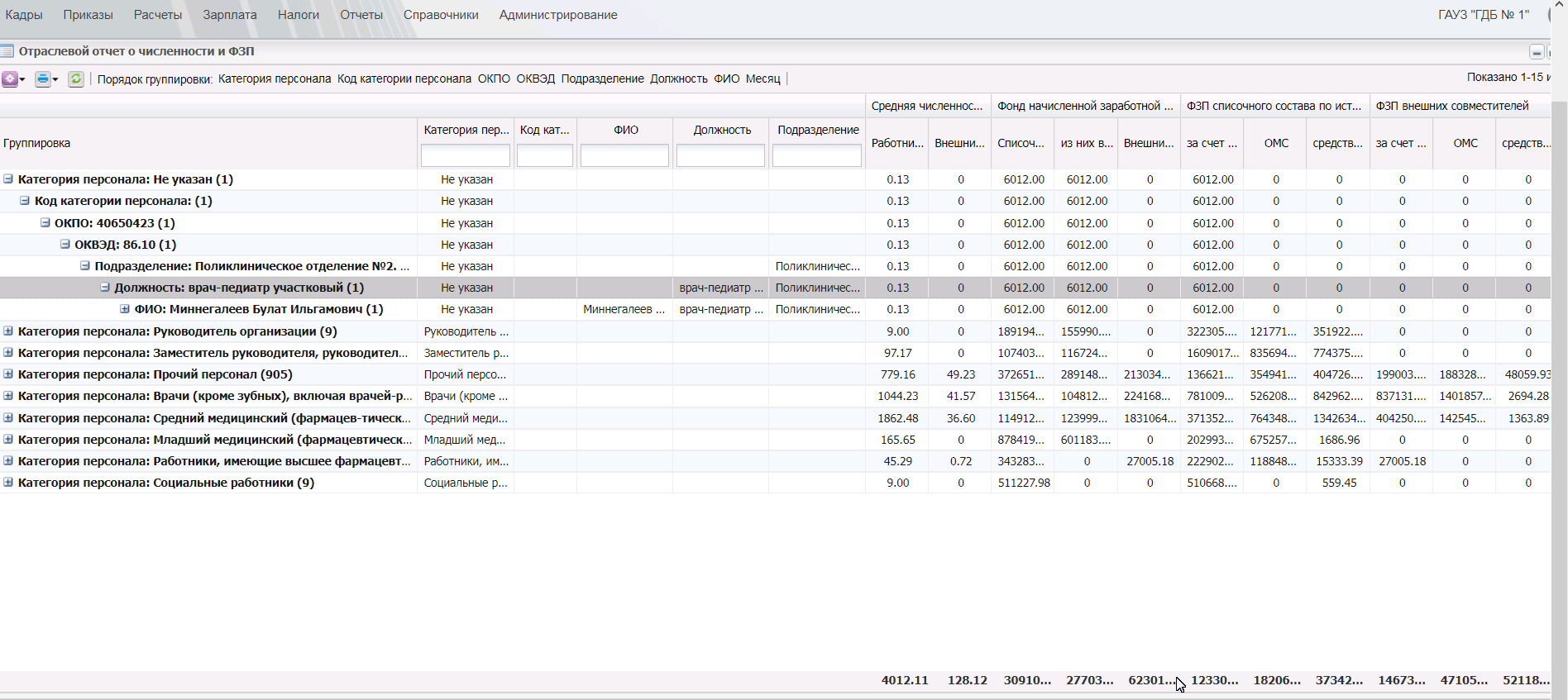The height and width of the screenshot is (700, 1568).
Task: Open the "Администрирование" menu
Action: (557, 15)
